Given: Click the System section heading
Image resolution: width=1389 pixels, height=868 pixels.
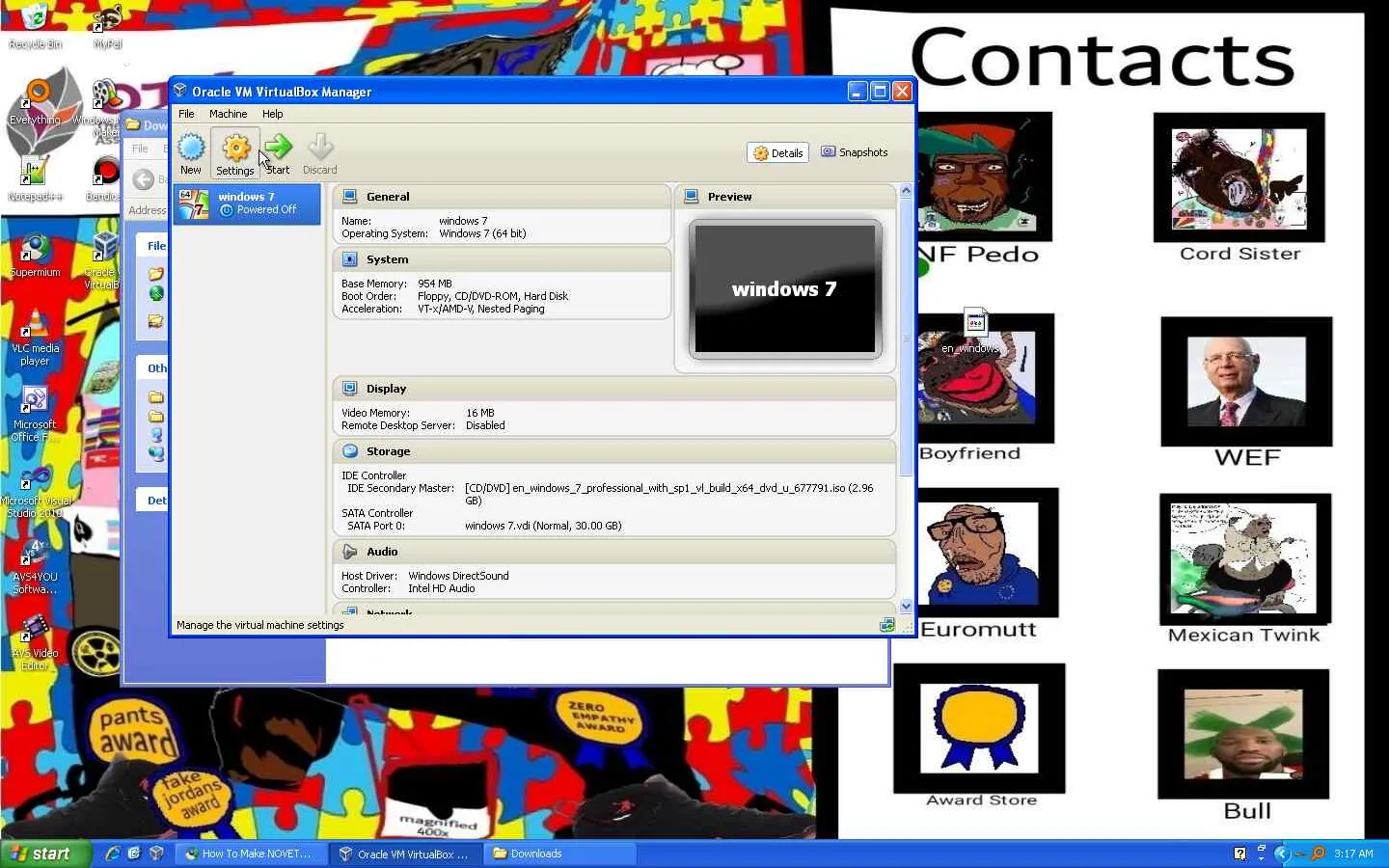Looking at the screenshot, I should (387, 259).
